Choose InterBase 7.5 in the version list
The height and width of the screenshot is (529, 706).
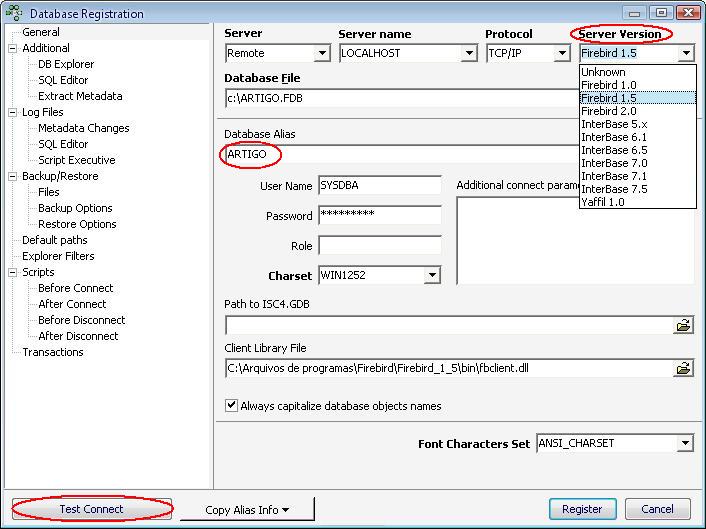614,189
